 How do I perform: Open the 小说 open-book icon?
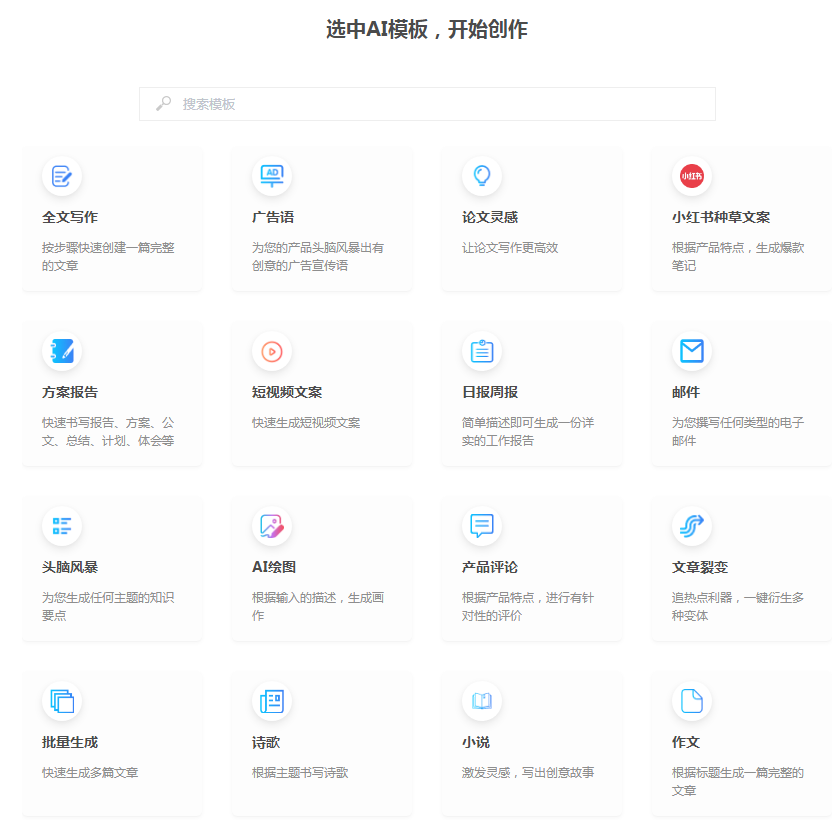tap(482, 701)
